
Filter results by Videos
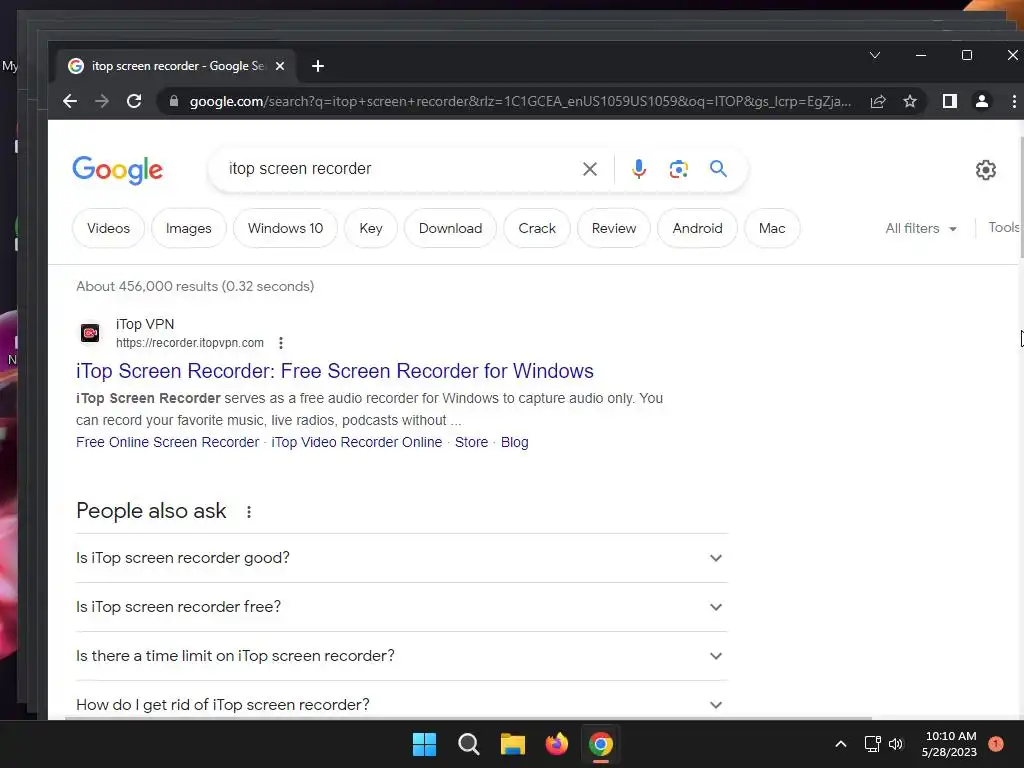tap(108, 229)
